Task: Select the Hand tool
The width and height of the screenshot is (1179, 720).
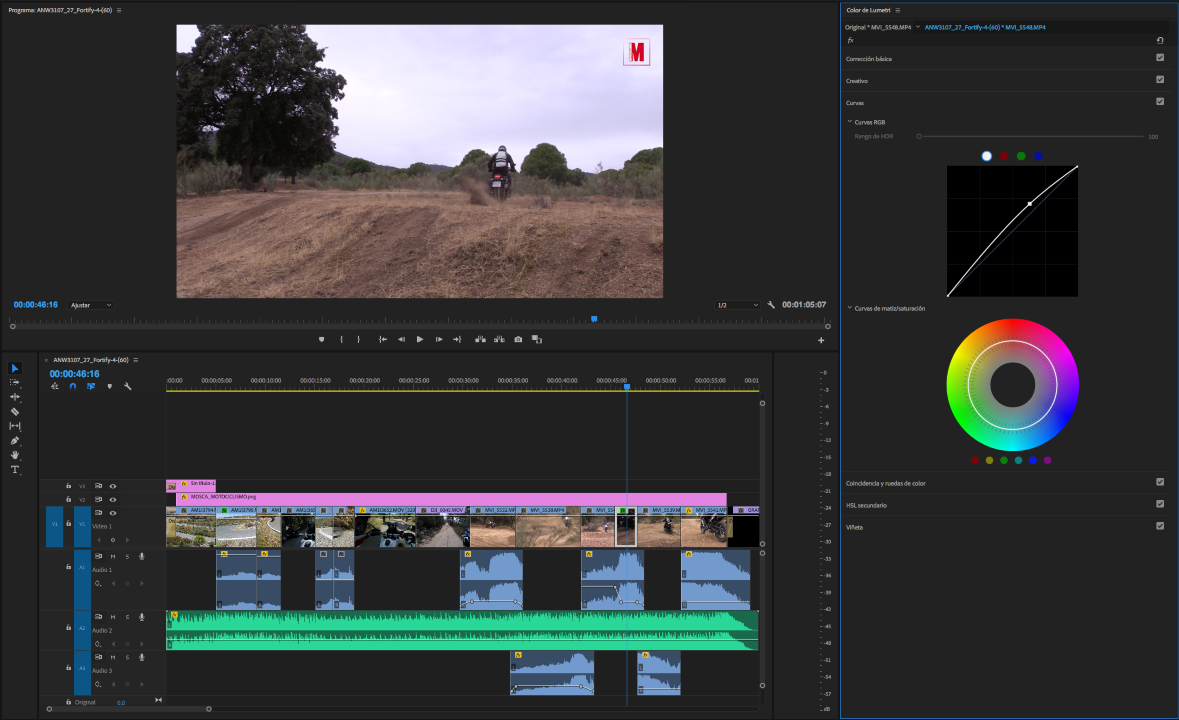Action: 14,455
